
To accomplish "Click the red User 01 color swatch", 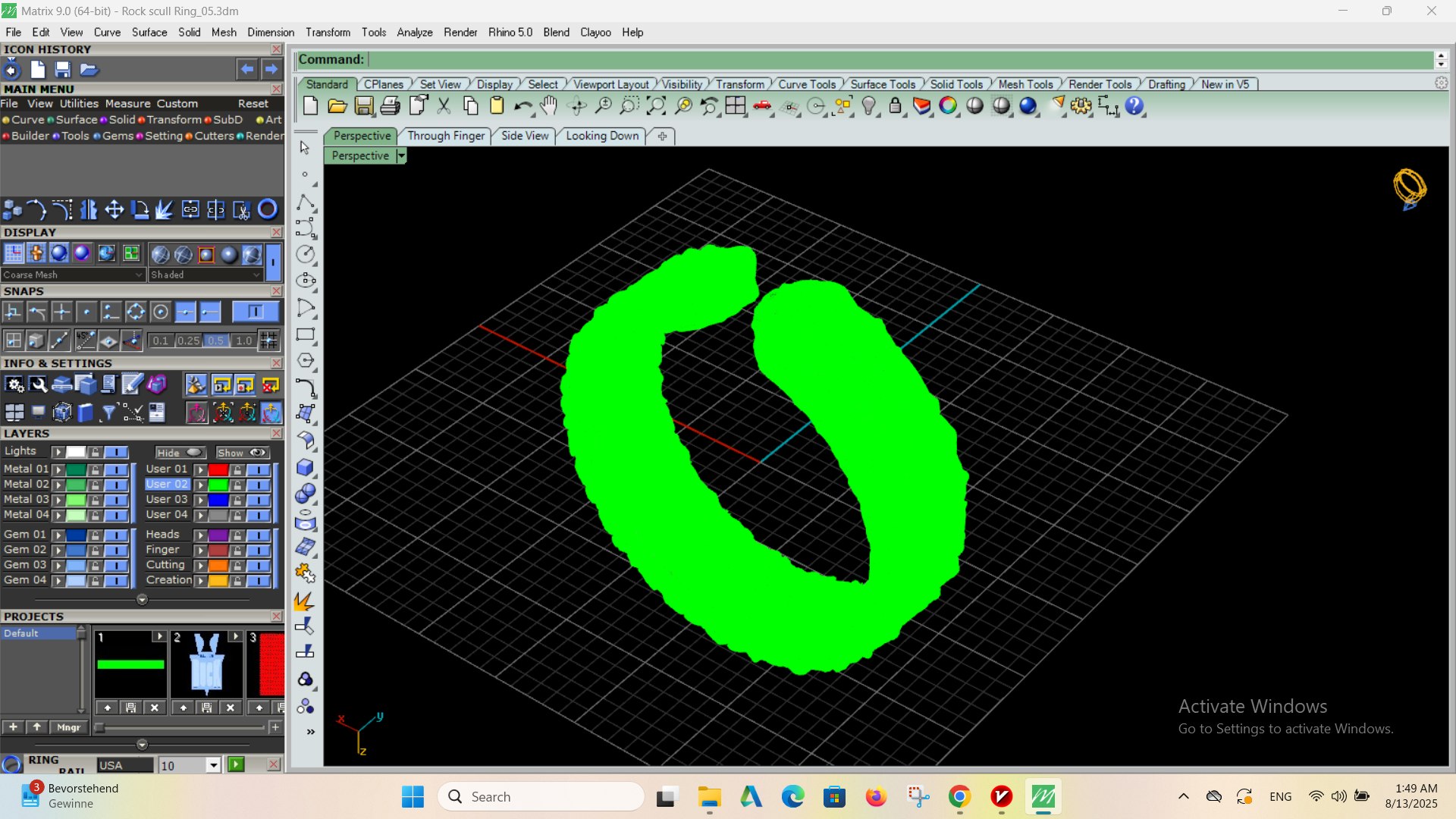I will click(x=218, y=470).
